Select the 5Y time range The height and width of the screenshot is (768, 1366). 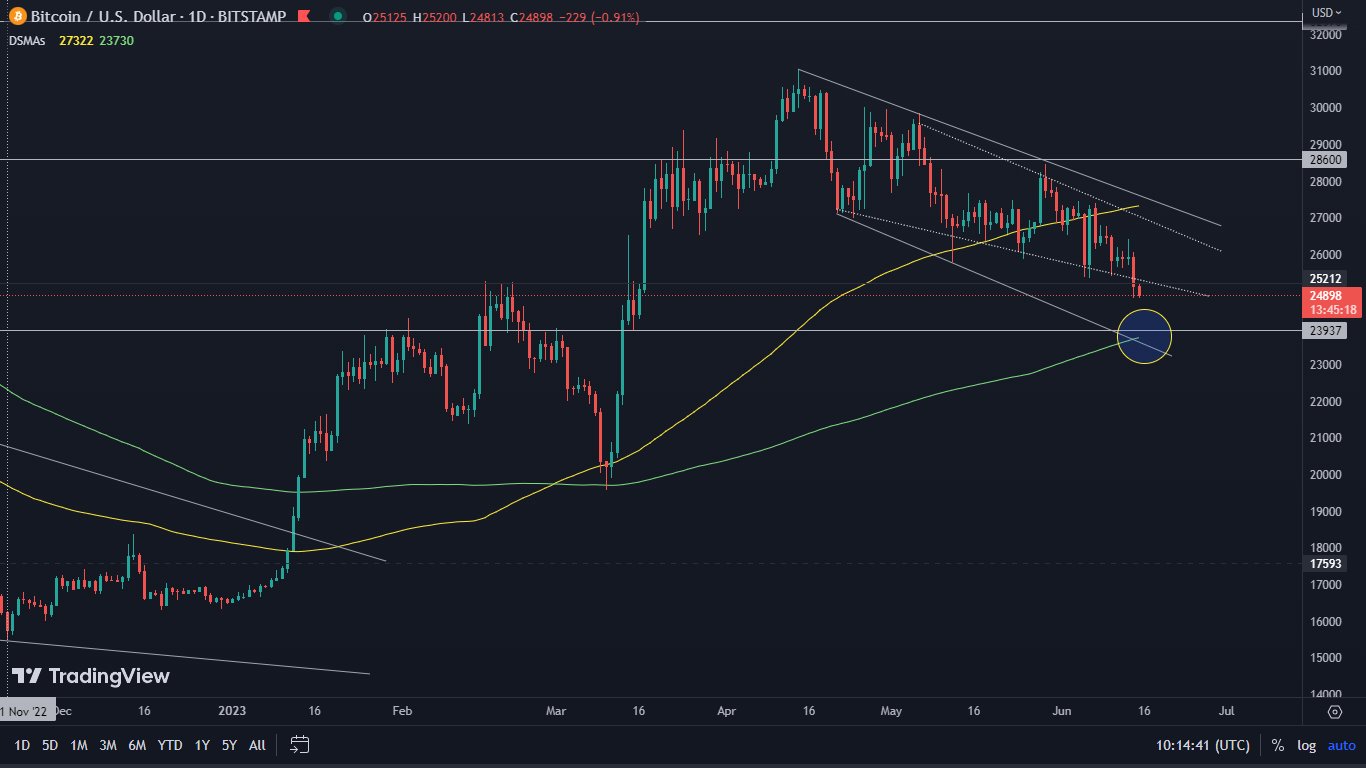tap(230, 745)
